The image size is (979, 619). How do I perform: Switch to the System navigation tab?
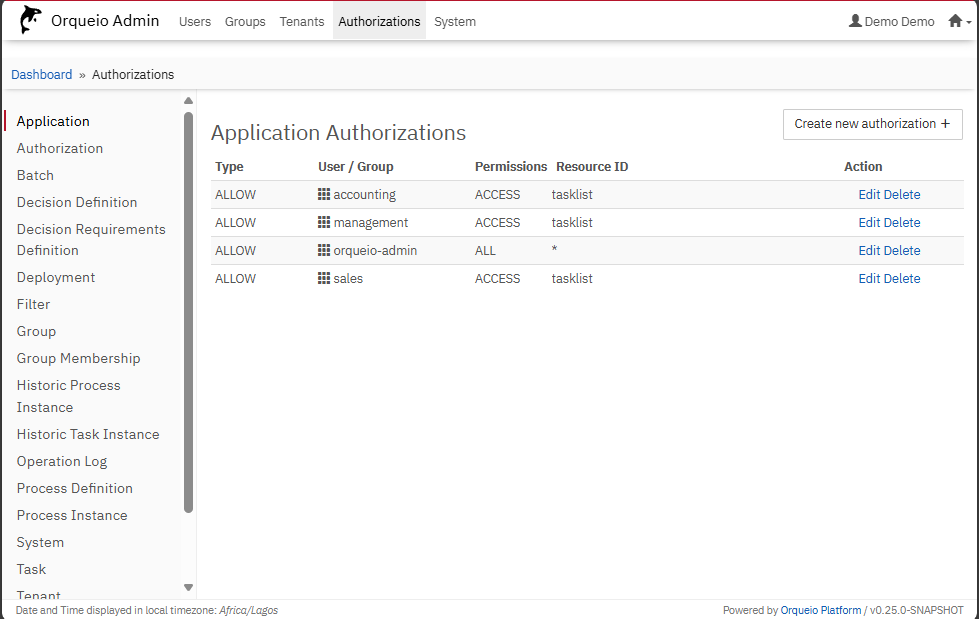click(x=455, y=21)
